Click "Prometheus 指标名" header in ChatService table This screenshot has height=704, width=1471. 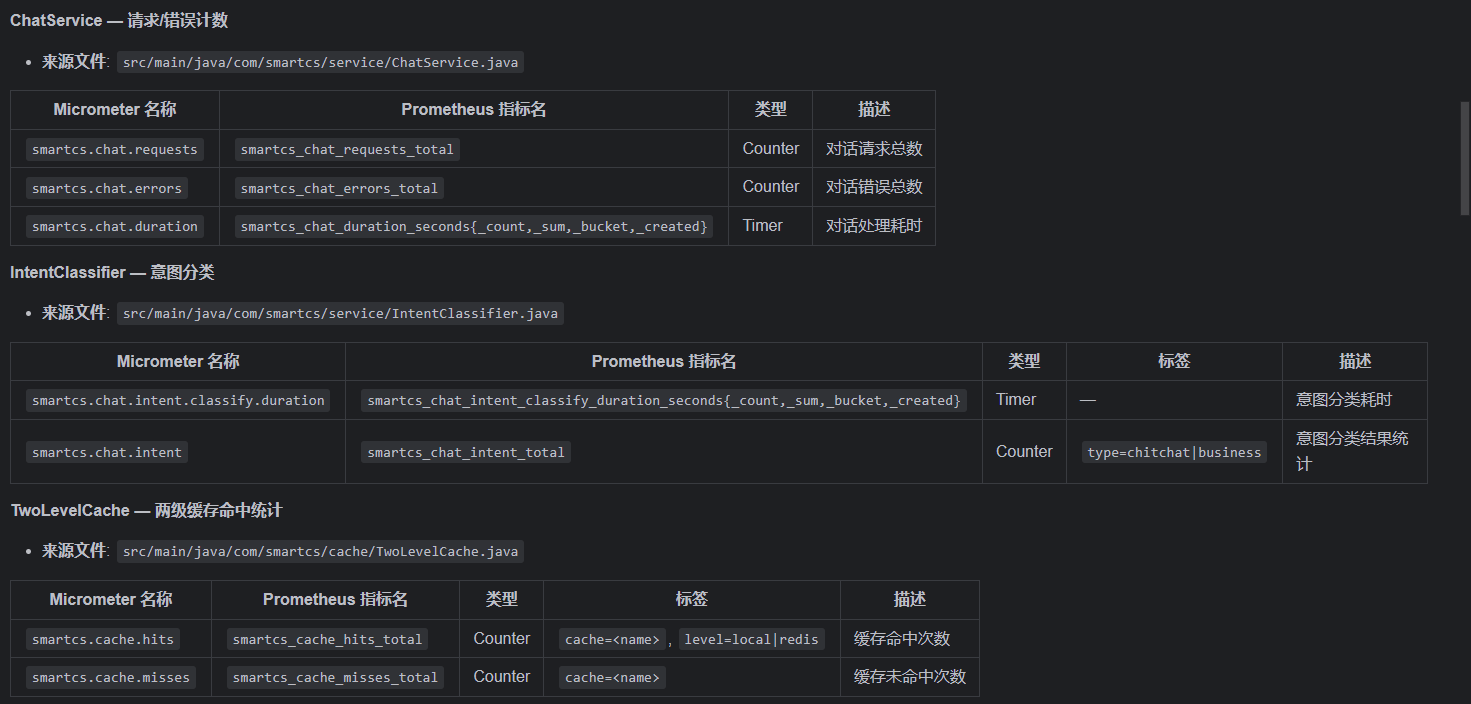[474, 110]
